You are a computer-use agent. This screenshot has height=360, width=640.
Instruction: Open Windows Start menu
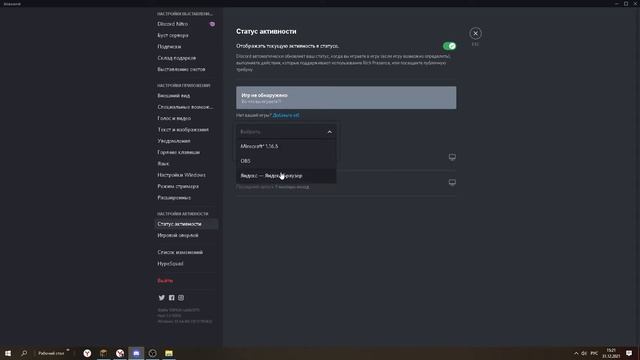(x=8, y=353)
